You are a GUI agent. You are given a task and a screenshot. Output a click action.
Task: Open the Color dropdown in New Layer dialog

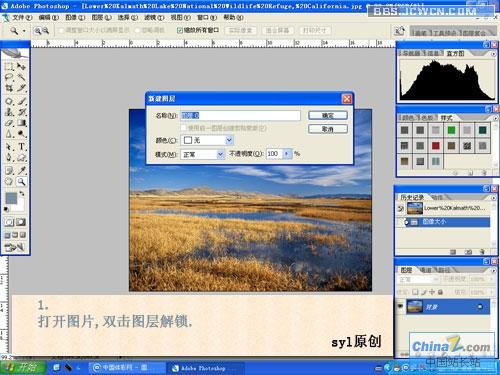[229, 140]
